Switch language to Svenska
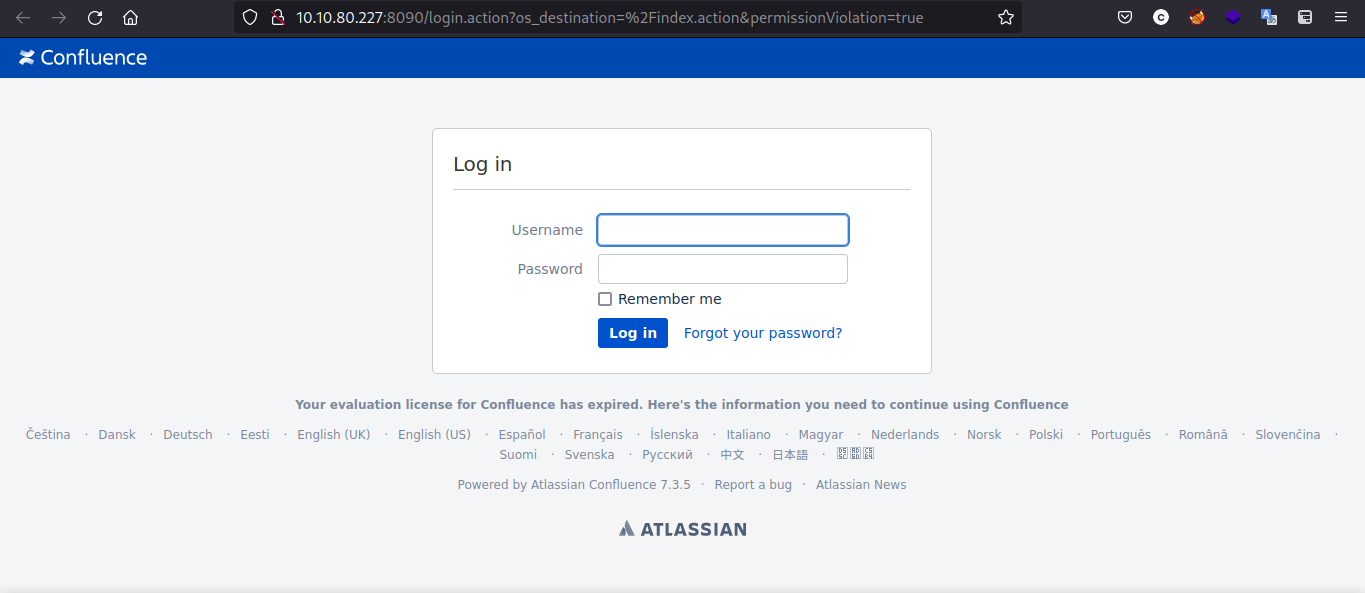1365x593 pixels. [x=590, y=455]
